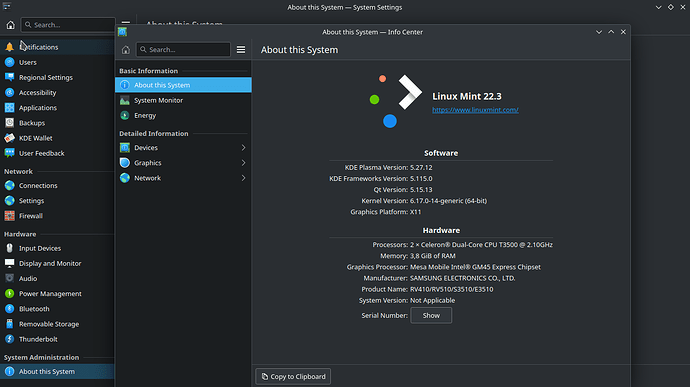Click the System Settings window menu icon
This screenshot has height=387, width=690.
[x=7, y=6]
